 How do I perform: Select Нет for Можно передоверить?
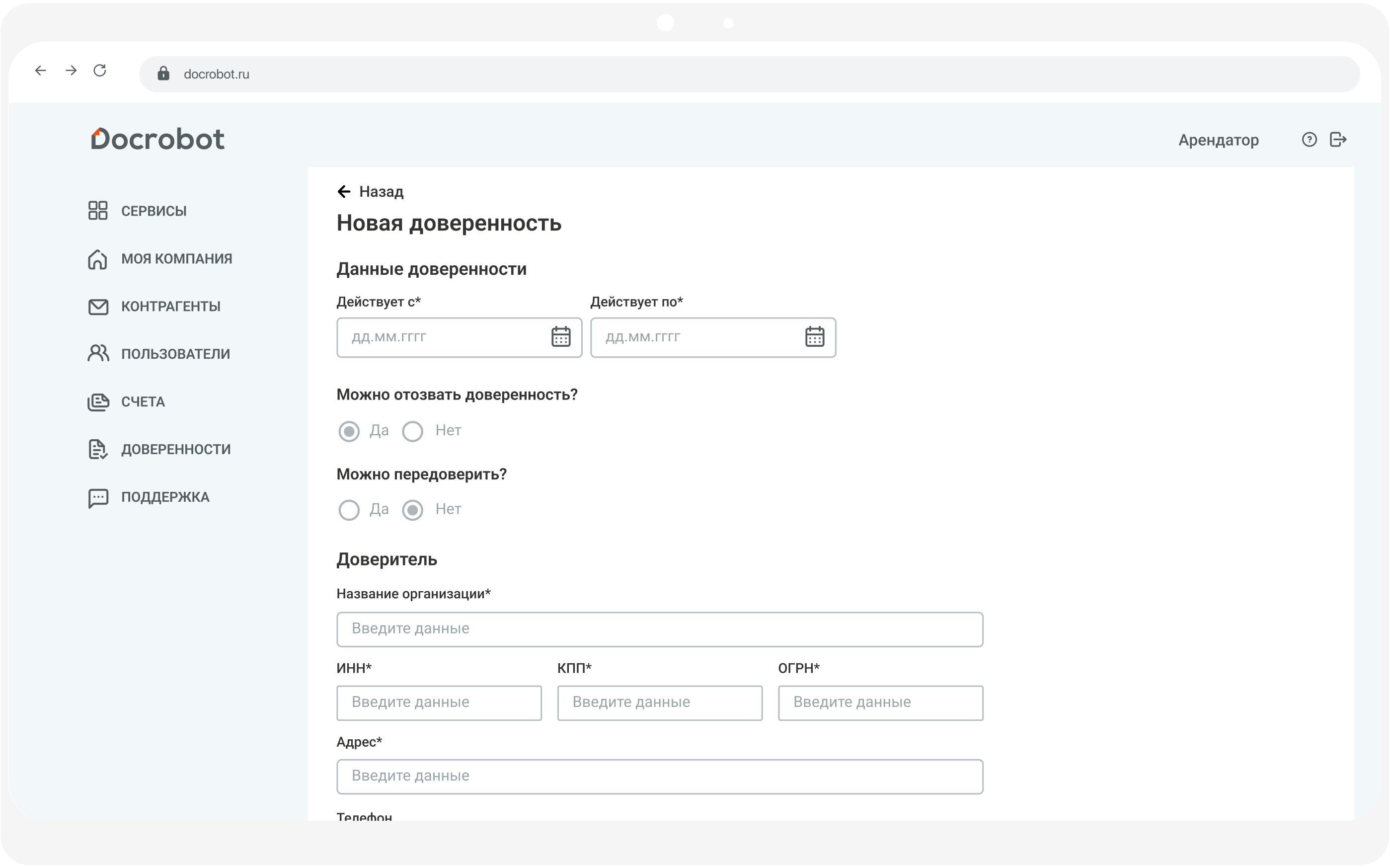(x=413, y=510)
